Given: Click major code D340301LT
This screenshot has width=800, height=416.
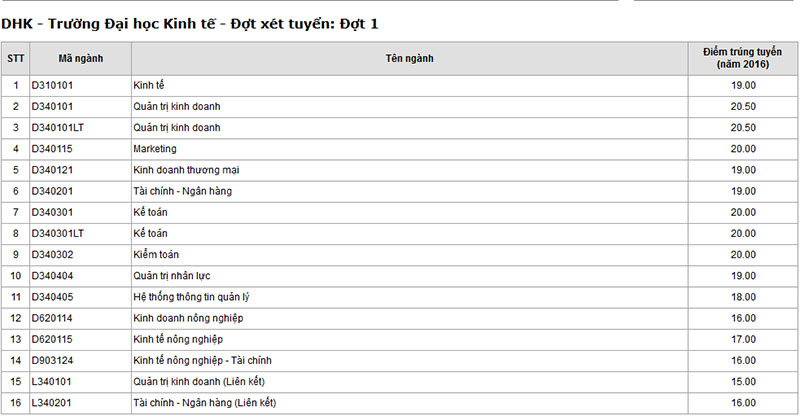Looking at the screenshot, I should pyautogui.click(x=58, y=233).
